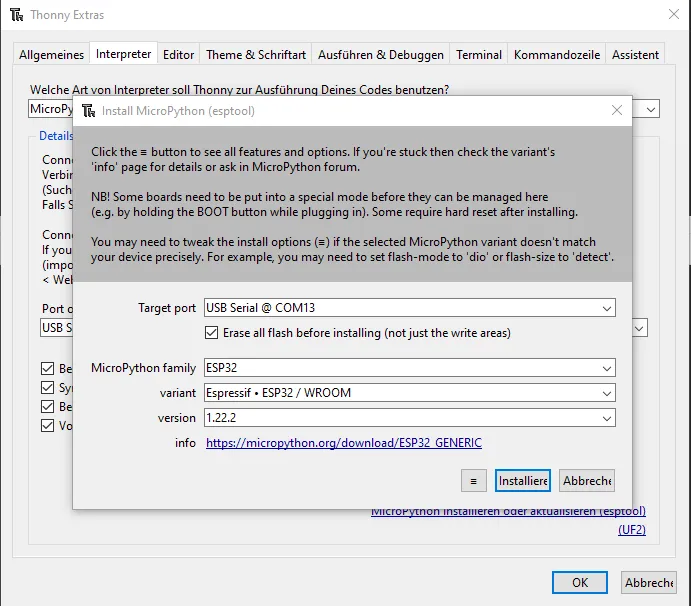The width and height of the screenshot is (691, 606).
Task: Toggle the first checkbox under Port
Action: (x=48, y=369)
